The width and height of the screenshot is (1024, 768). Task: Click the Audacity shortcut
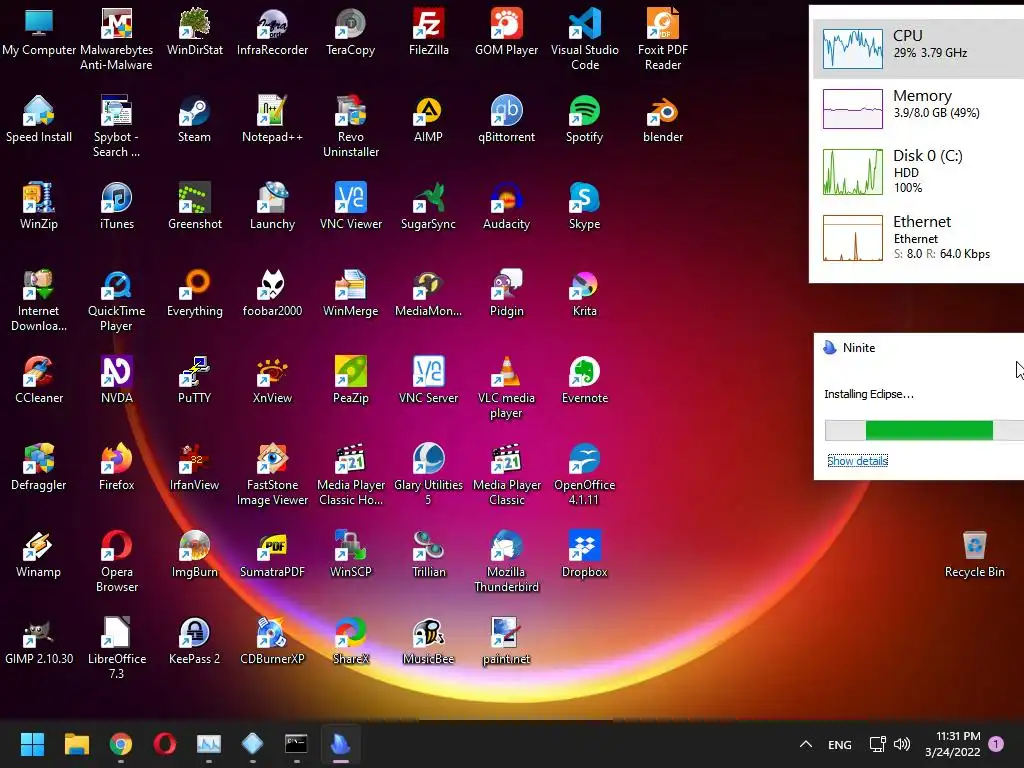(x=506, y=206)
